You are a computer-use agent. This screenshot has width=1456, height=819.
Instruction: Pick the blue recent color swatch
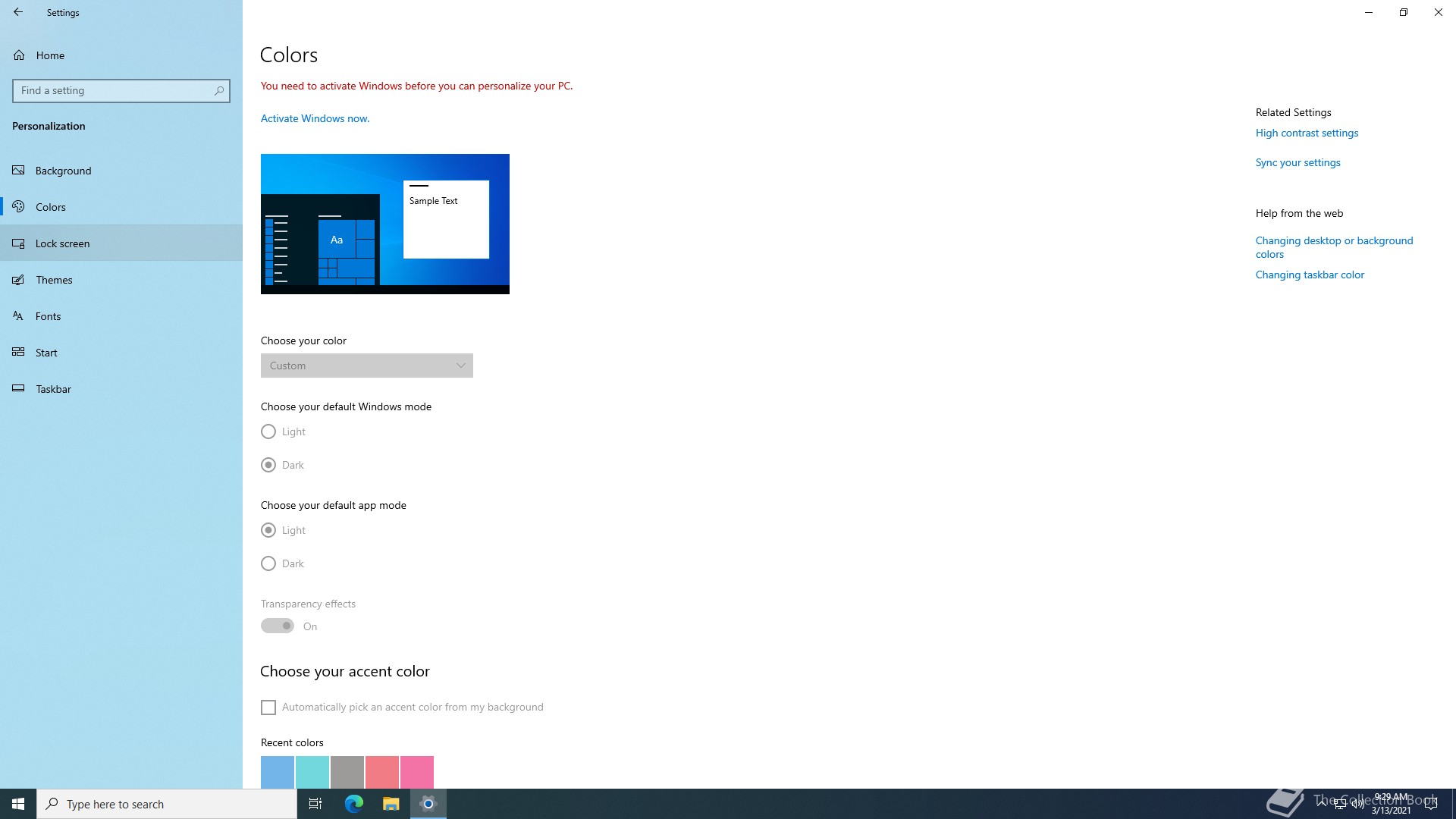(x=278, y=772)
